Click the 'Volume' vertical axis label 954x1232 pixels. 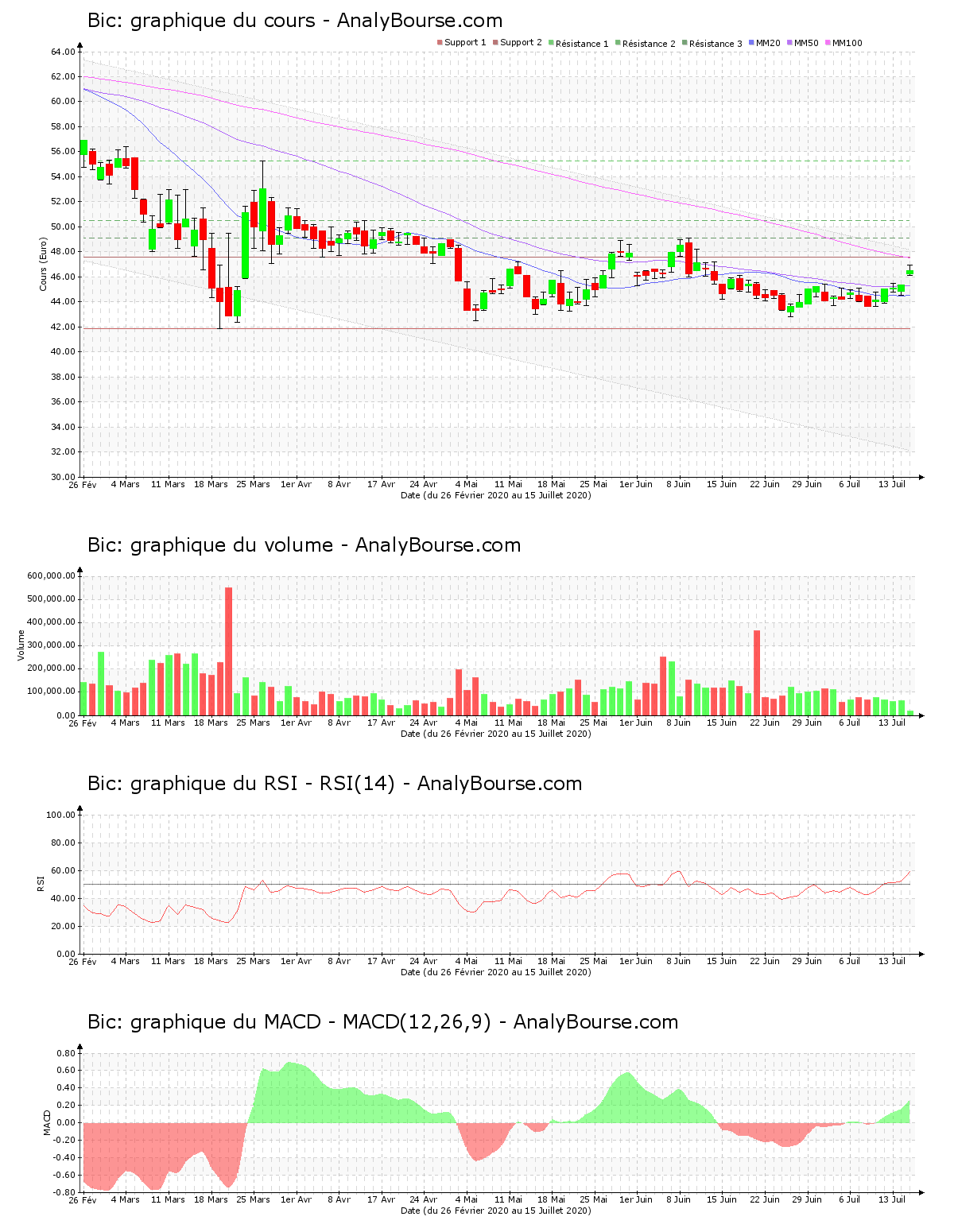(21, 645)
